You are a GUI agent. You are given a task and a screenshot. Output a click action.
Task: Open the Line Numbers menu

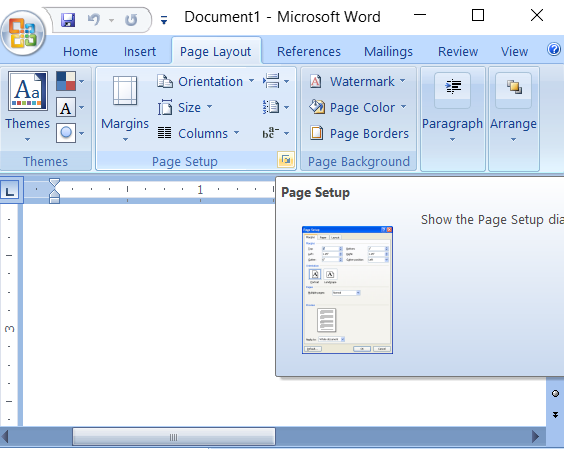click(276, 107)
